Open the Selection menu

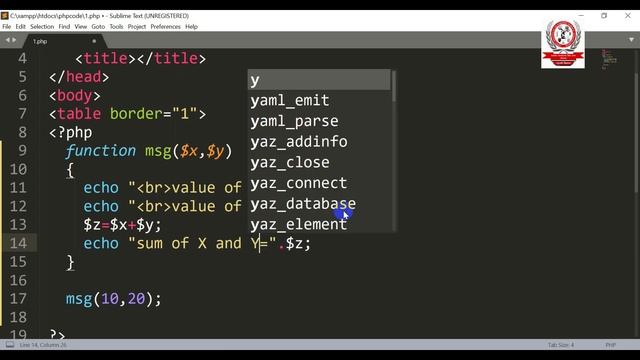coord(42,27)
